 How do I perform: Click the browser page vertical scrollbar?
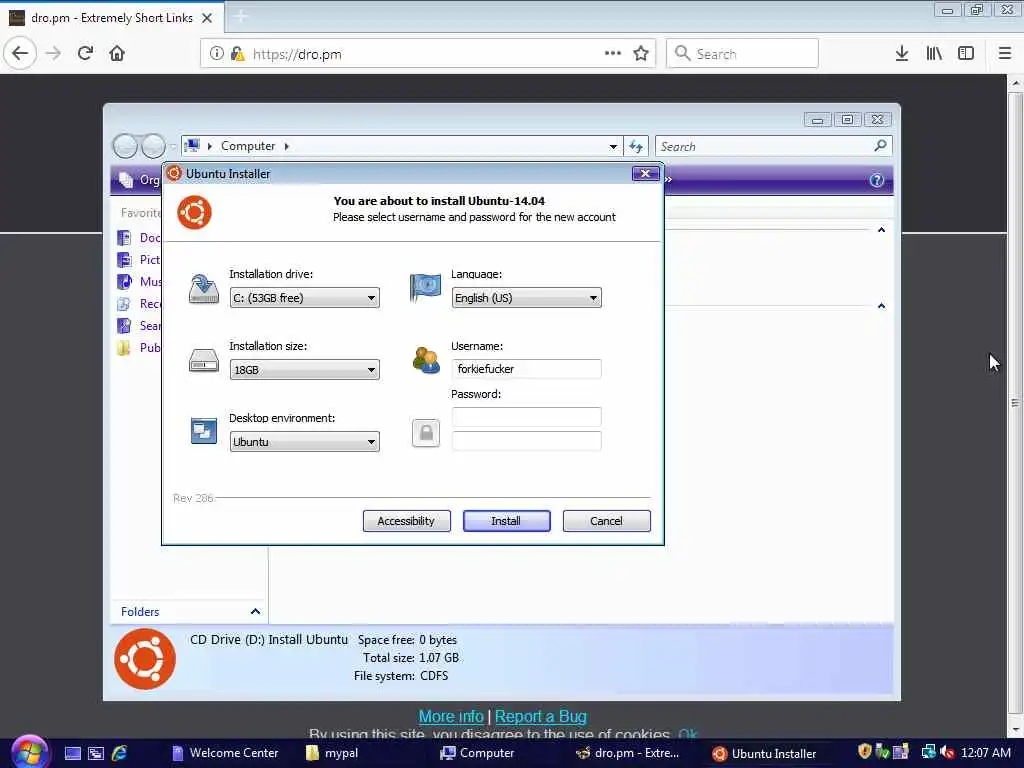(x=1015, y=404)
